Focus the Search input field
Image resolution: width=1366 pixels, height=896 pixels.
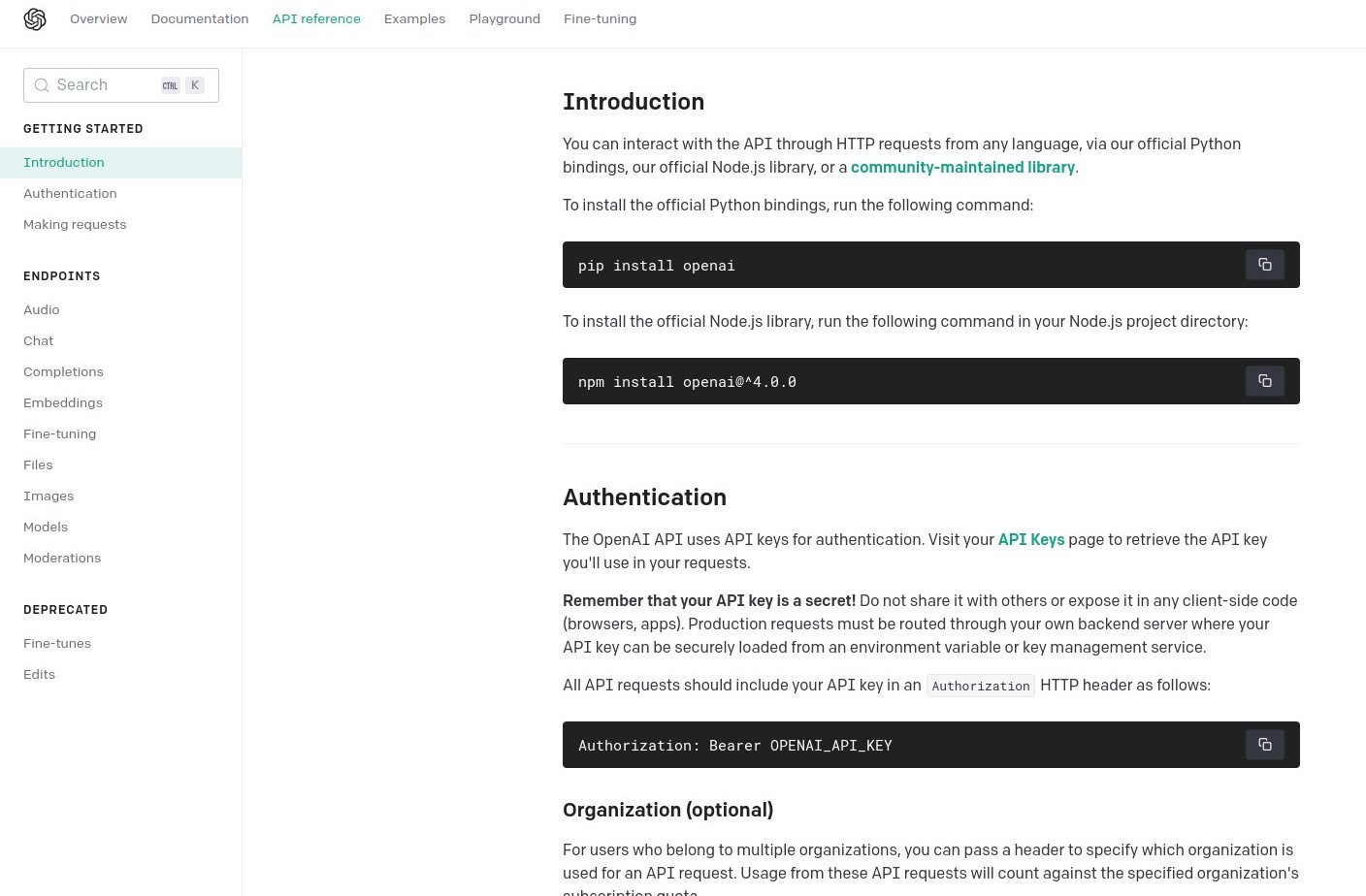point(121,85)
